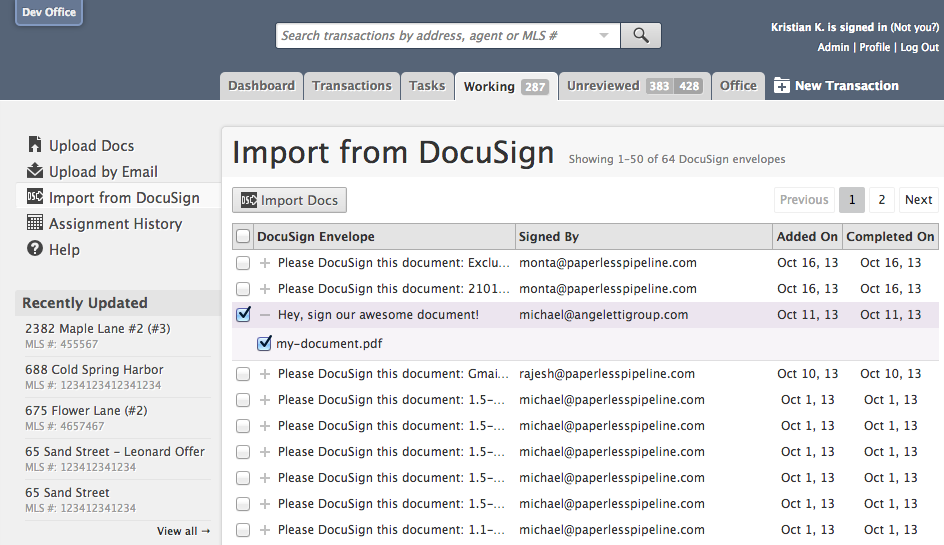Expand the '1.1-...' envelope with plus

click(x=264, y=530)
